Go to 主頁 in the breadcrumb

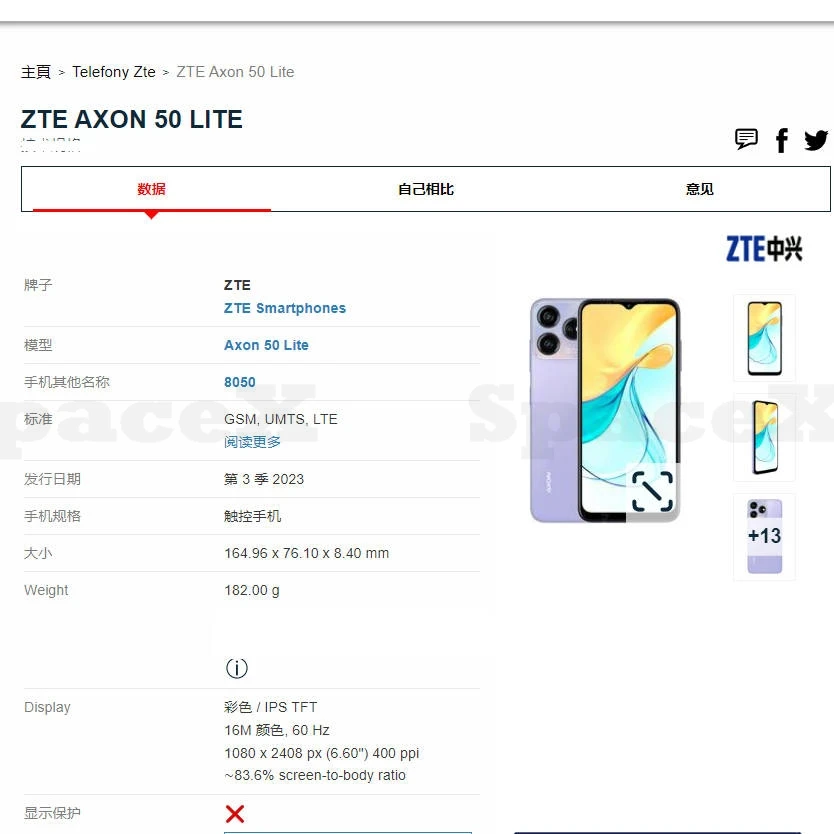36,72
